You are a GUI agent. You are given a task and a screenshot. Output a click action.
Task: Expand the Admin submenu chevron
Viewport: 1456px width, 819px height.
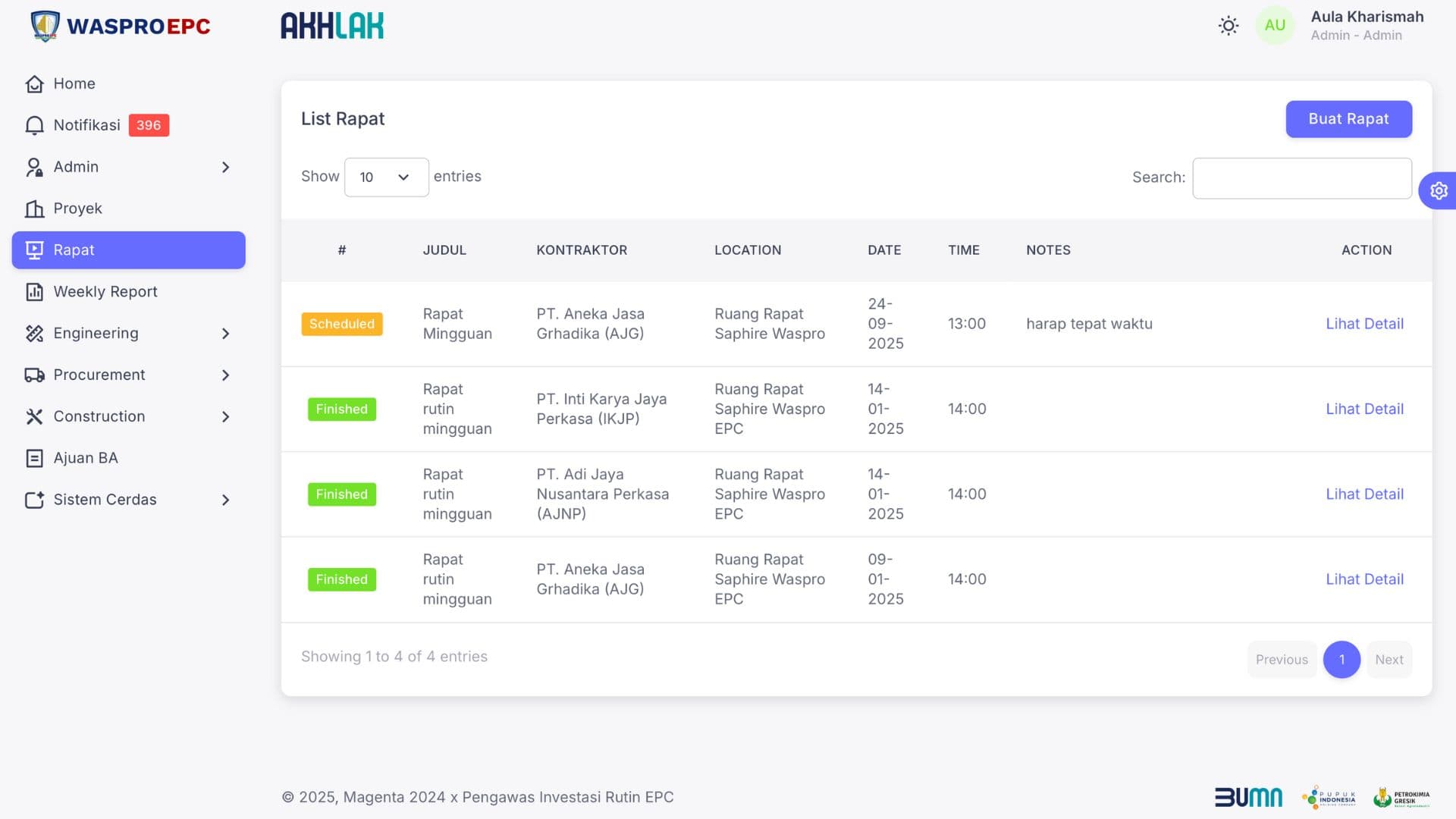coord(225,167)
